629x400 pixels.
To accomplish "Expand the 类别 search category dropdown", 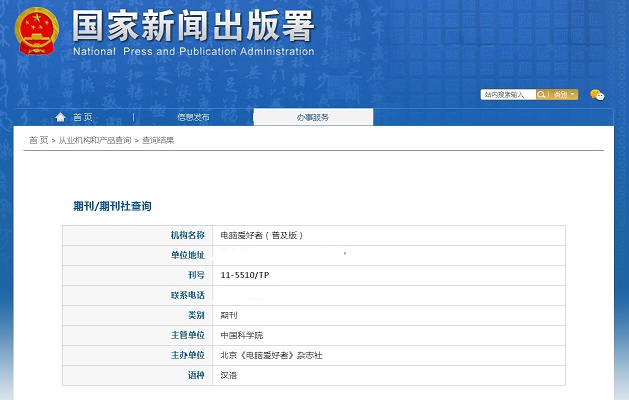I will coord(564,95).
